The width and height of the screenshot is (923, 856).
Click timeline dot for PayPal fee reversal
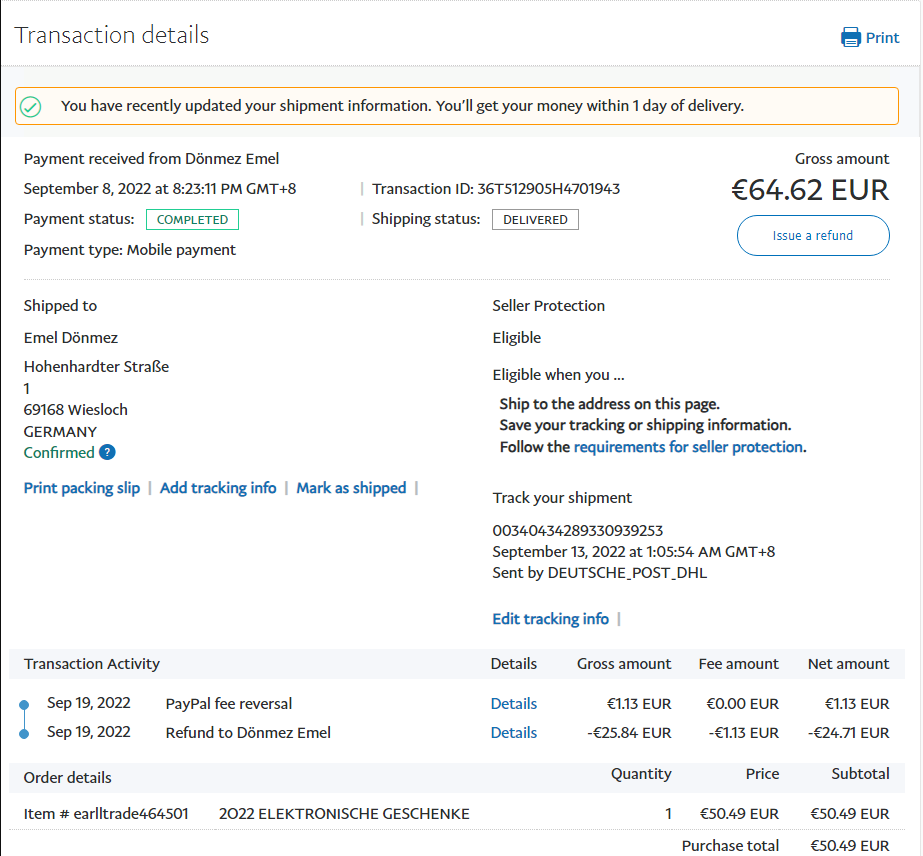25,705
